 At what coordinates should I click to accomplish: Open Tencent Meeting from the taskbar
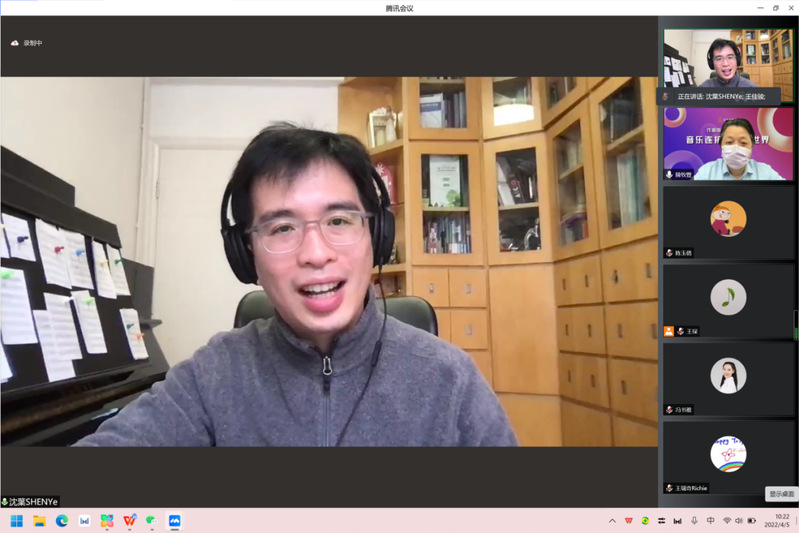tap(174, 521)
